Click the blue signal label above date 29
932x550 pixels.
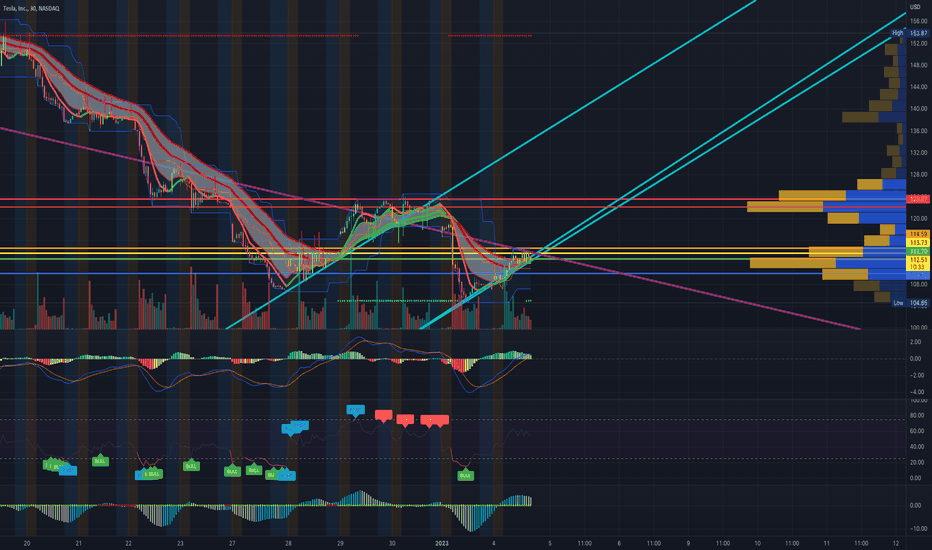(355, 410)
